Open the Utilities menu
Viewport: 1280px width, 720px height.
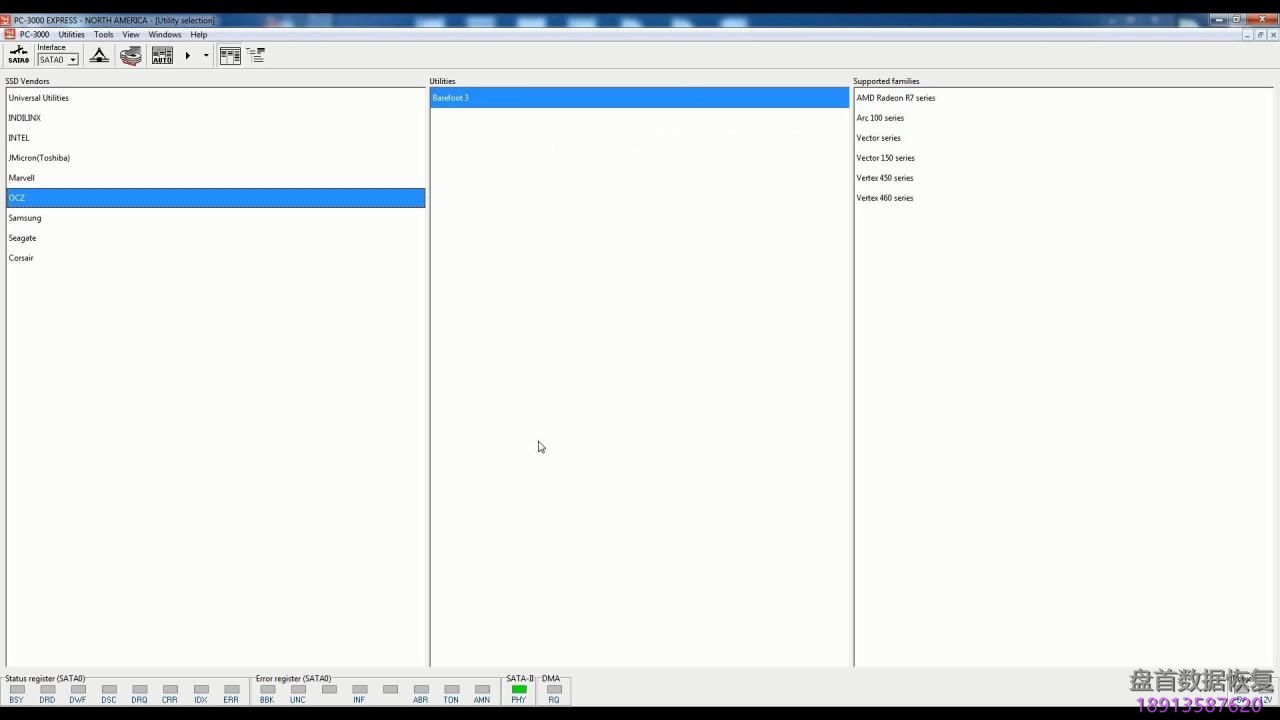click(x=71, y=34)
